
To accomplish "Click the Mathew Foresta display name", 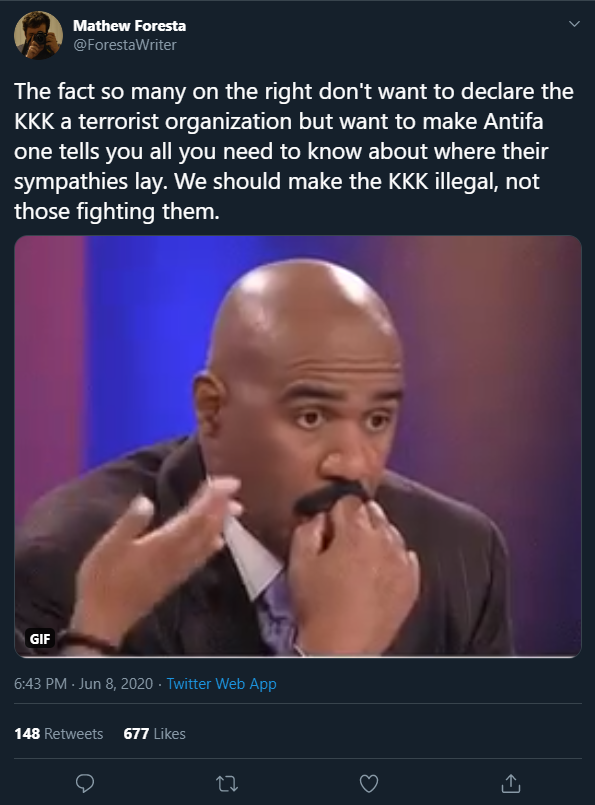I will pyautogui.click(x=129, y=26).
